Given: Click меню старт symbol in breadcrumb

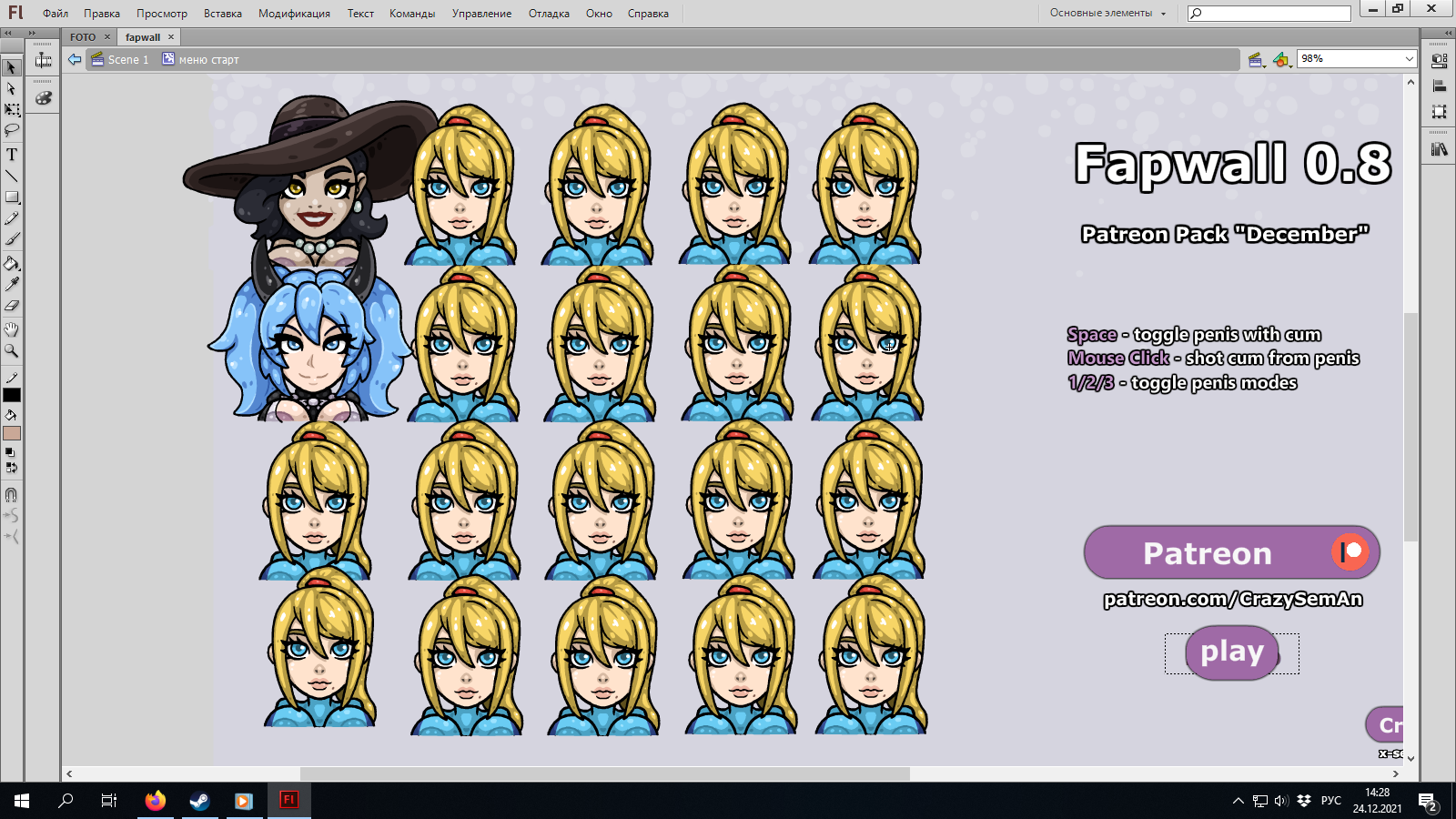Looking at the screenshot, I should (x=201, y=60).
